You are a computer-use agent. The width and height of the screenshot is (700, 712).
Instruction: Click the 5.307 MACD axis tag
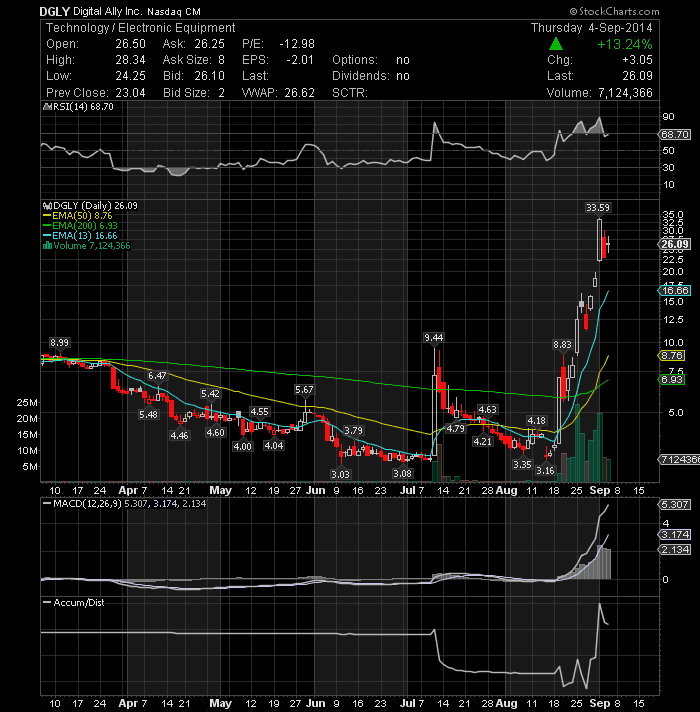pyautogui.click(x=674, y=504)
